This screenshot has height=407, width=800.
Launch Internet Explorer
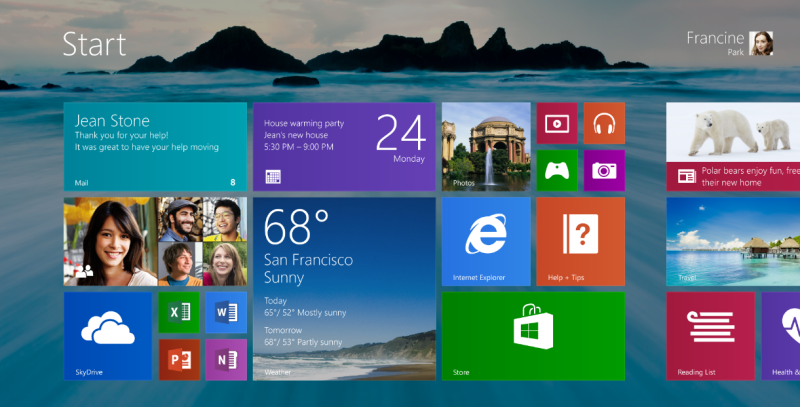coord(486,241)
